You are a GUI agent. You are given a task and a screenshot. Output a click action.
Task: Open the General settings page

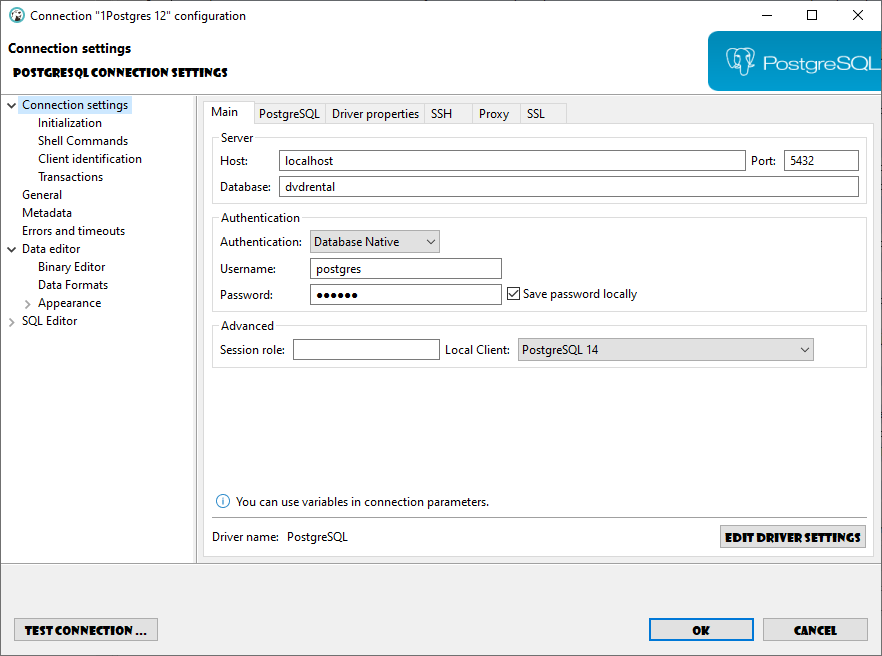tap(42, 195)
